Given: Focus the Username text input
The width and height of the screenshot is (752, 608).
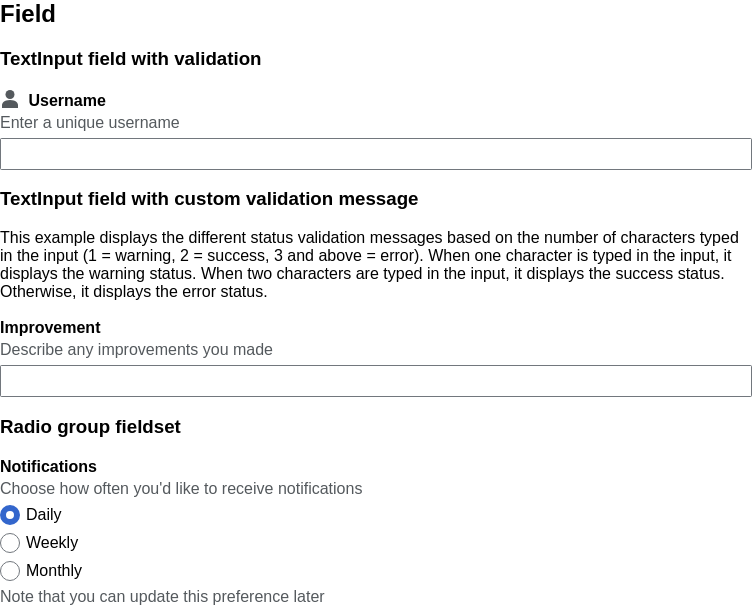Looking at the screenshot, I should [x=376, y=154].
